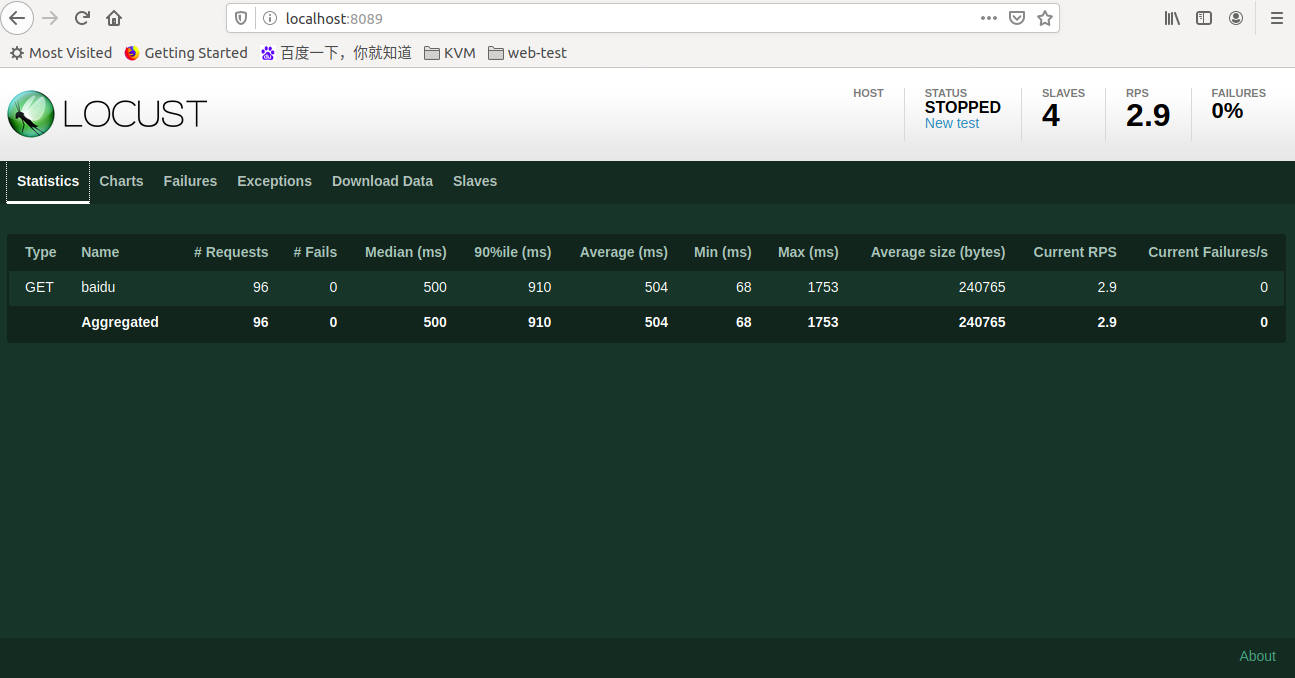
Task: Save page to Pocket icon
Action: click(x=1017, y=18)
